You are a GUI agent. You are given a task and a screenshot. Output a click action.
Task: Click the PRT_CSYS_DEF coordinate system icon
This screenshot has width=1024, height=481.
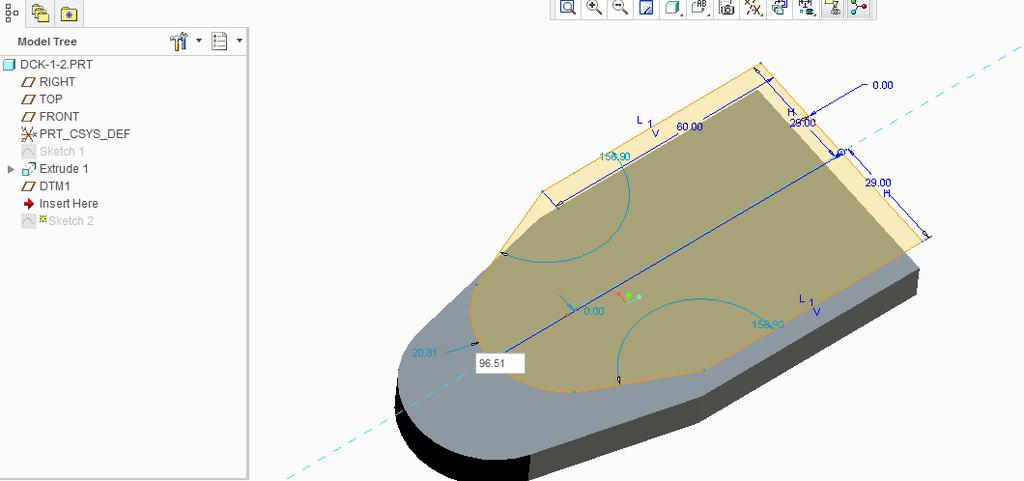pos(29,134)
